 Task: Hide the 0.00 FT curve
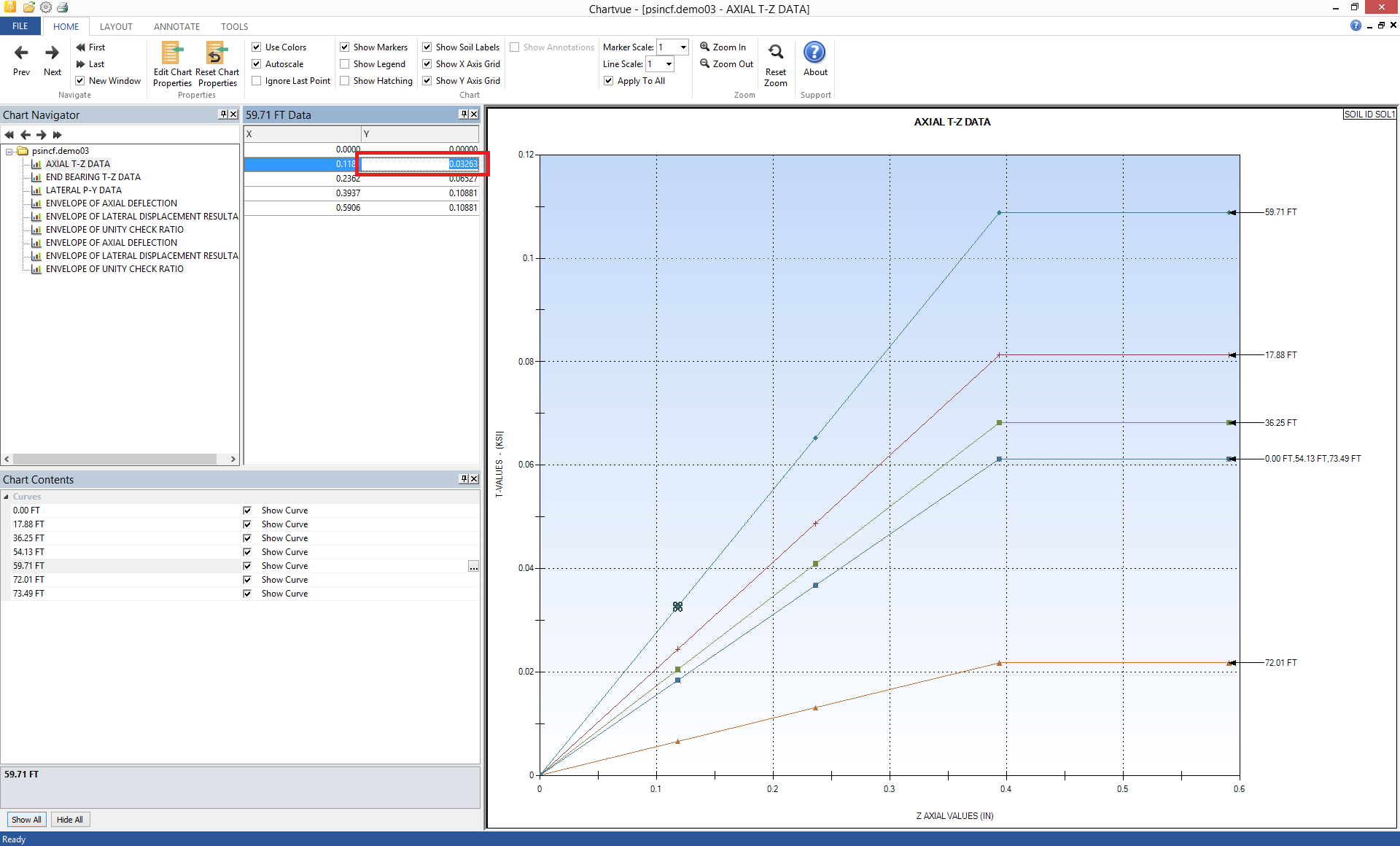pos(247,511)
